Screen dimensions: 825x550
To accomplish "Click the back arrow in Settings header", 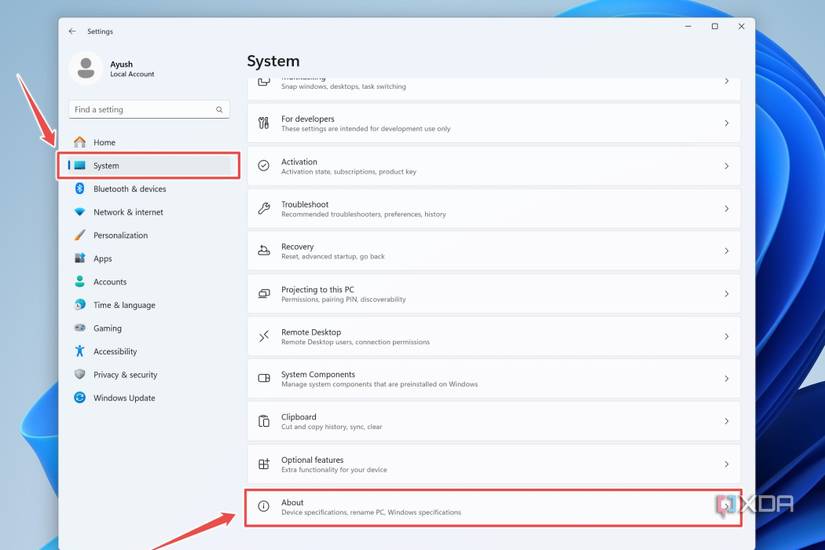I will (x=72, y=31).
